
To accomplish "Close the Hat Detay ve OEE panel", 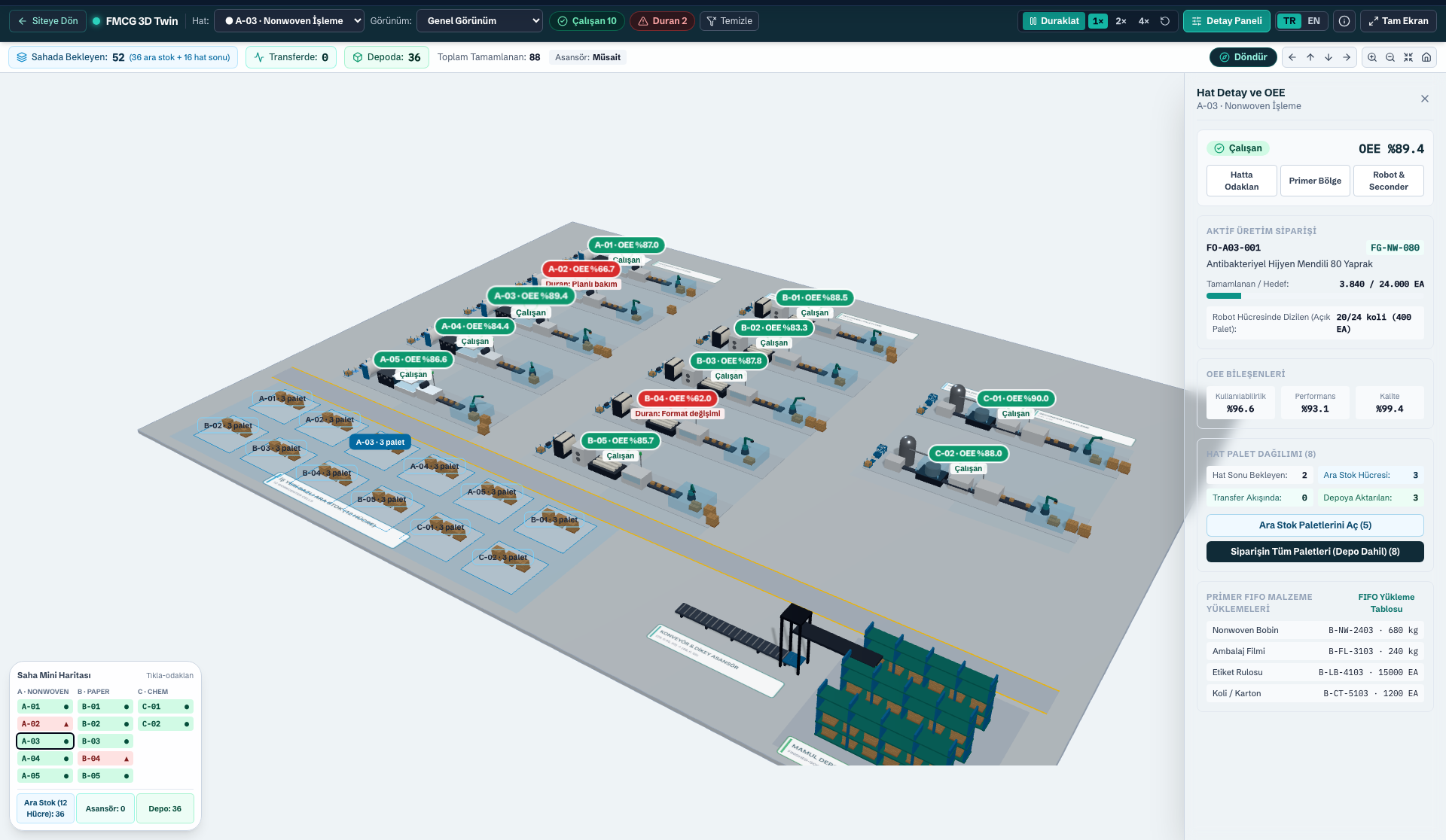I will [1425, 99].
